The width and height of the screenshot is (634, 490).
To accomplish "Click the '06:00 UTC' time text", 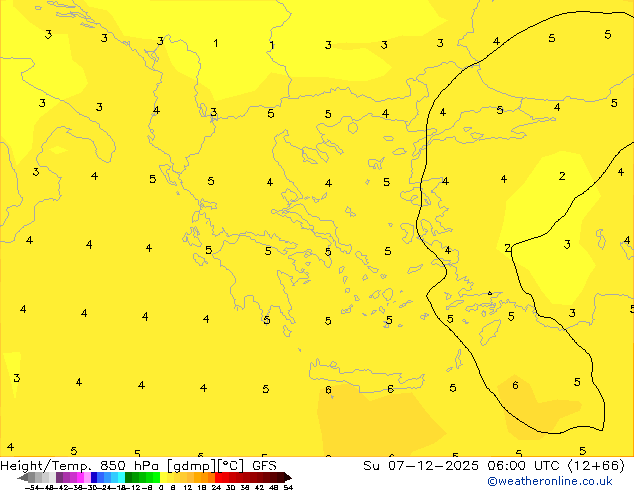I will coord(524,466).
